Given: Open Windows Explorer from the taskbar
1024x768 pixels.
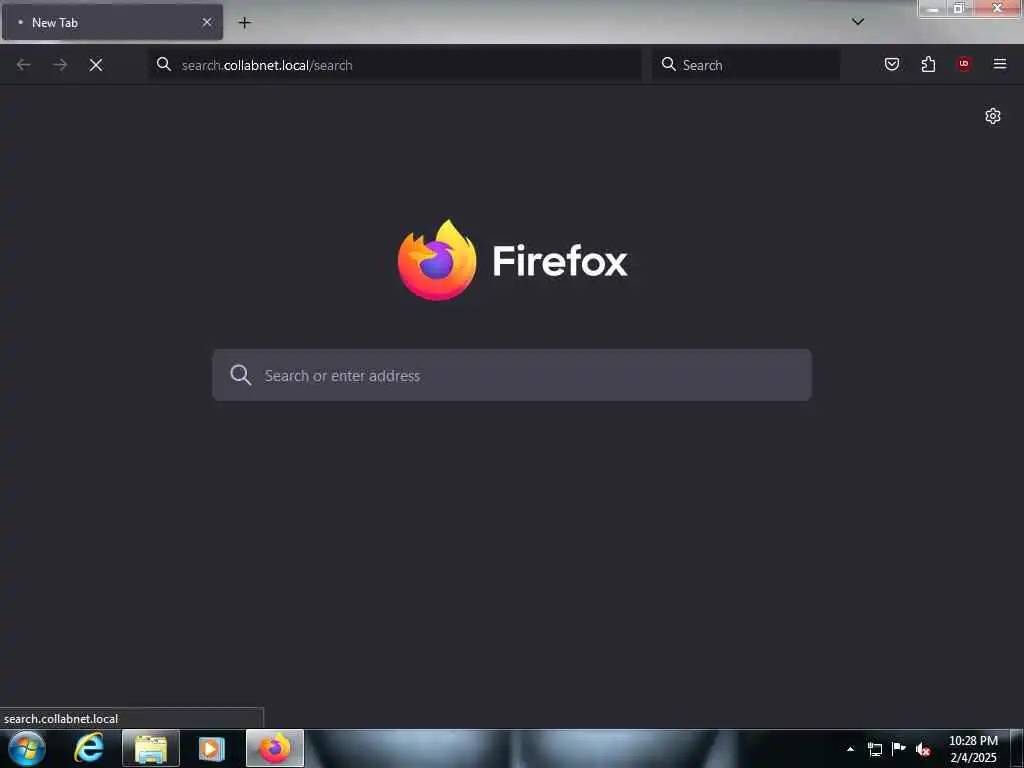Looking at the screenshot, I should (151, 748).
